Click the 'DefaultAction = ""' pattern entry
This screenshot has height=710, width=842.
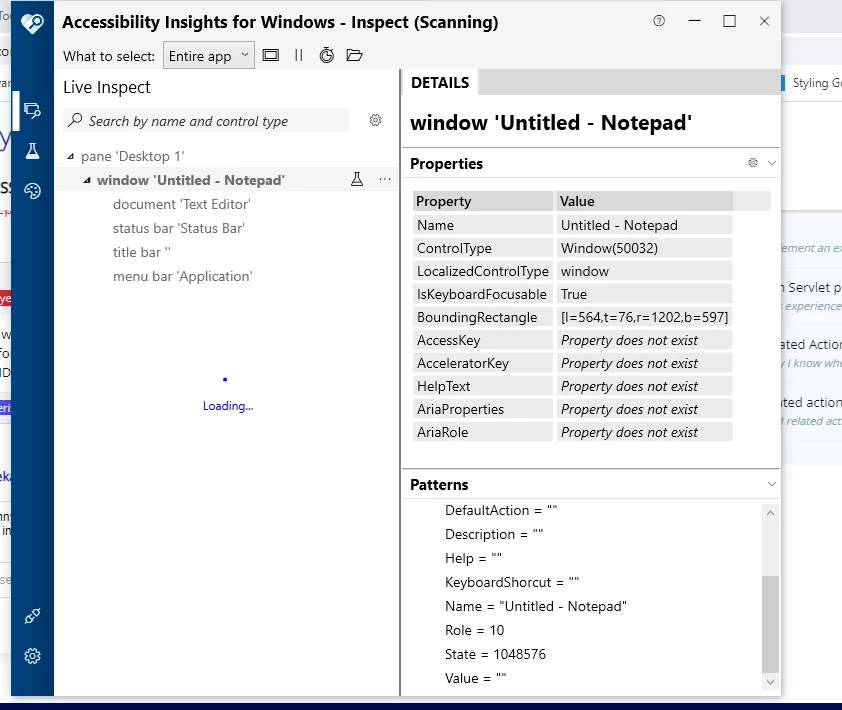[501, 510]
